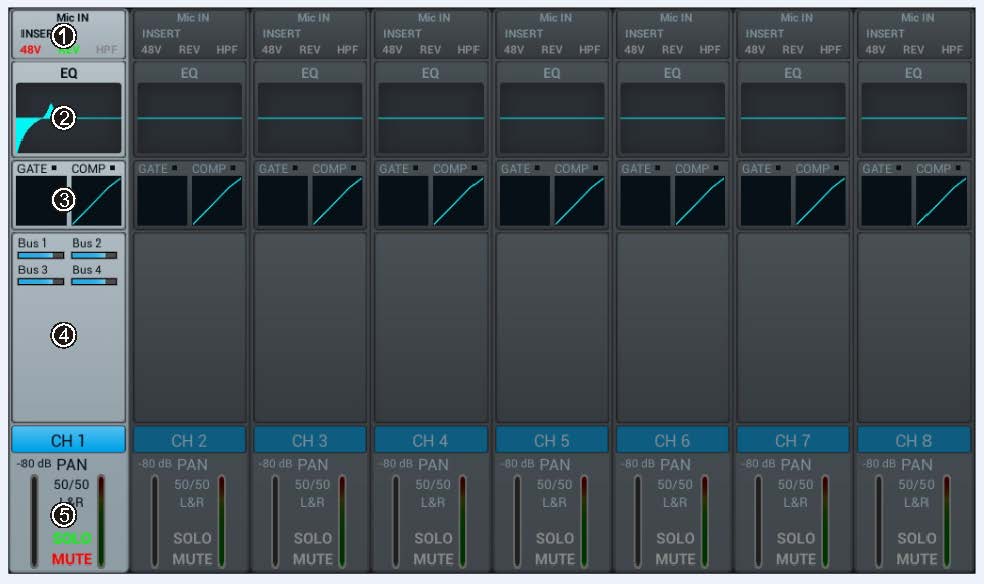Adjust the Bus 4 send level slider
The width and height of the screenshot is (985, 584).
pos(94,282)
